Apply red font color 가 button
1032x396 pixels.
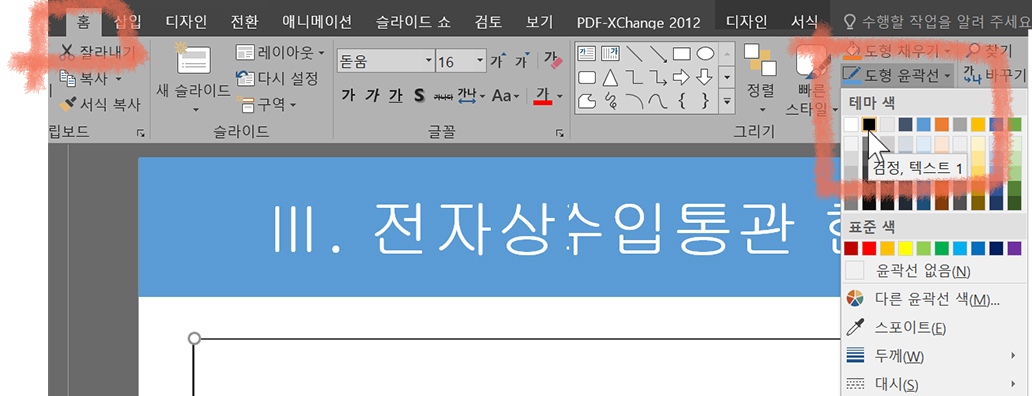click(x=543, y=96)
